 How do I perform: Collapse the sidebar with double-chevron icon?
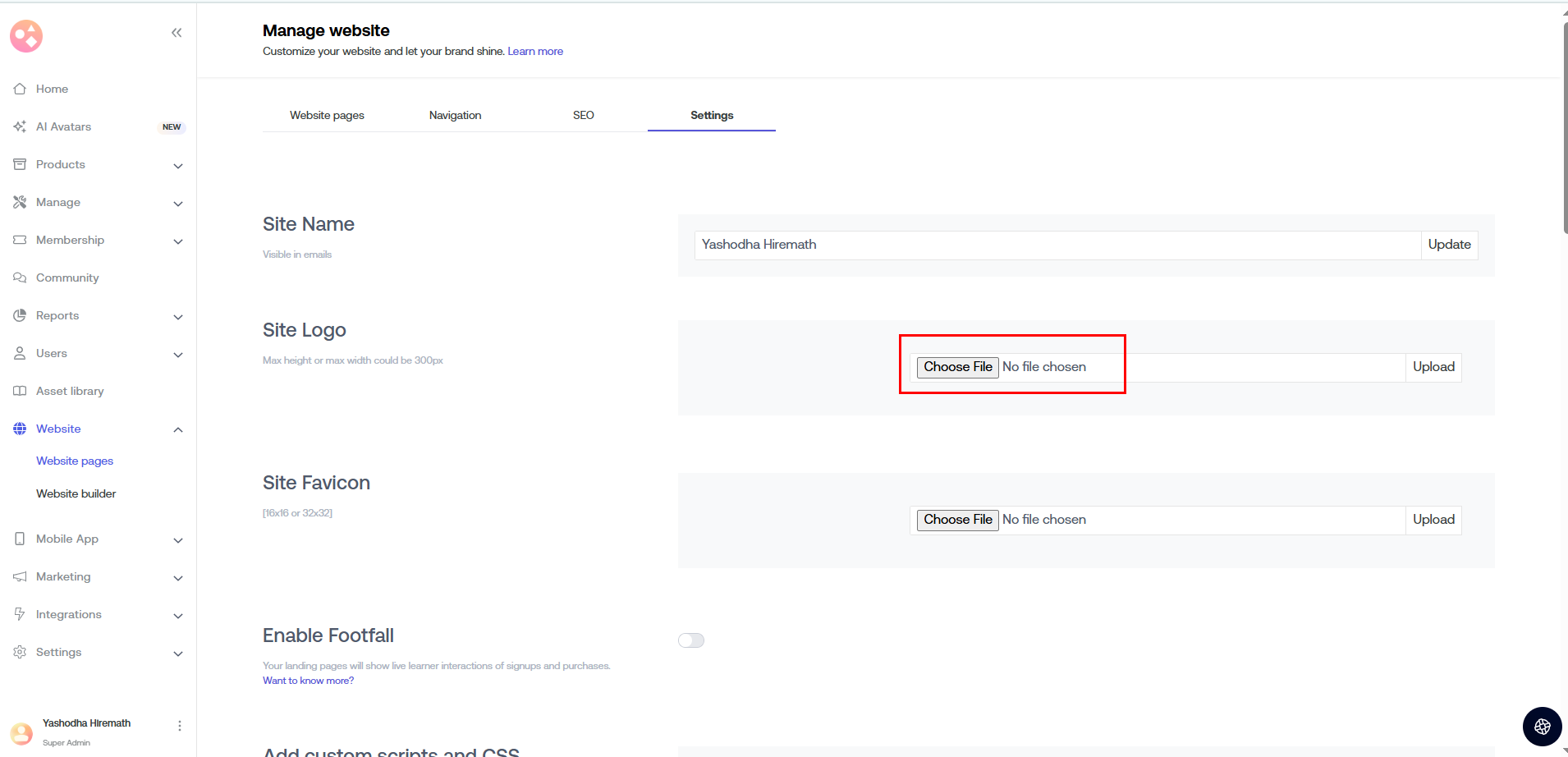pyautogui.click(x=177, y=33)
